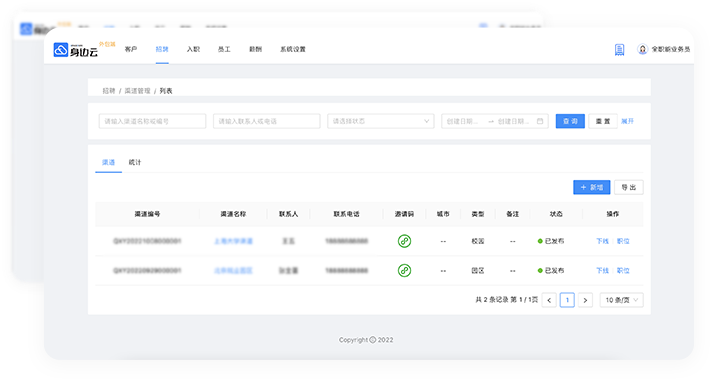Click 职位 in second table row

[623, 271]
